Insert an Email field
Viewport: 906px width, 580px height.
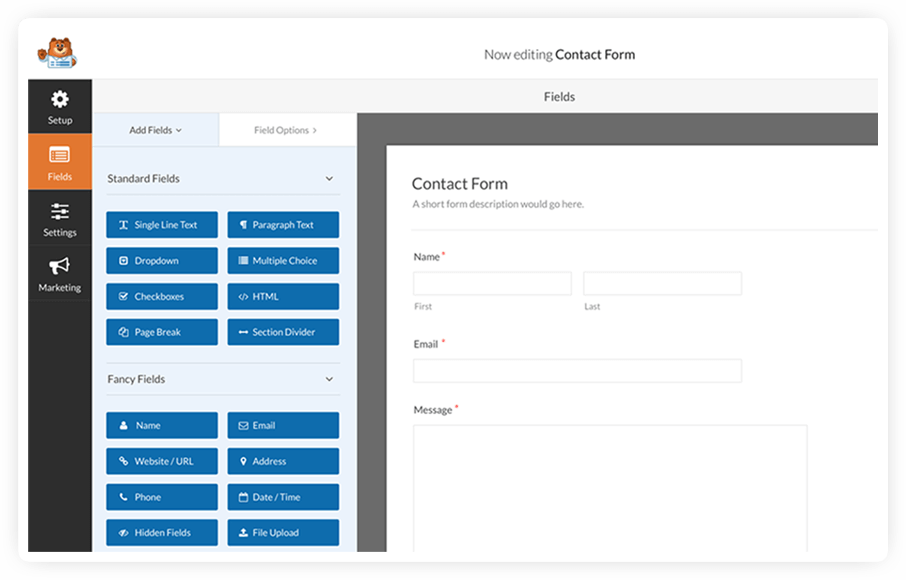[x=283, y=425]
